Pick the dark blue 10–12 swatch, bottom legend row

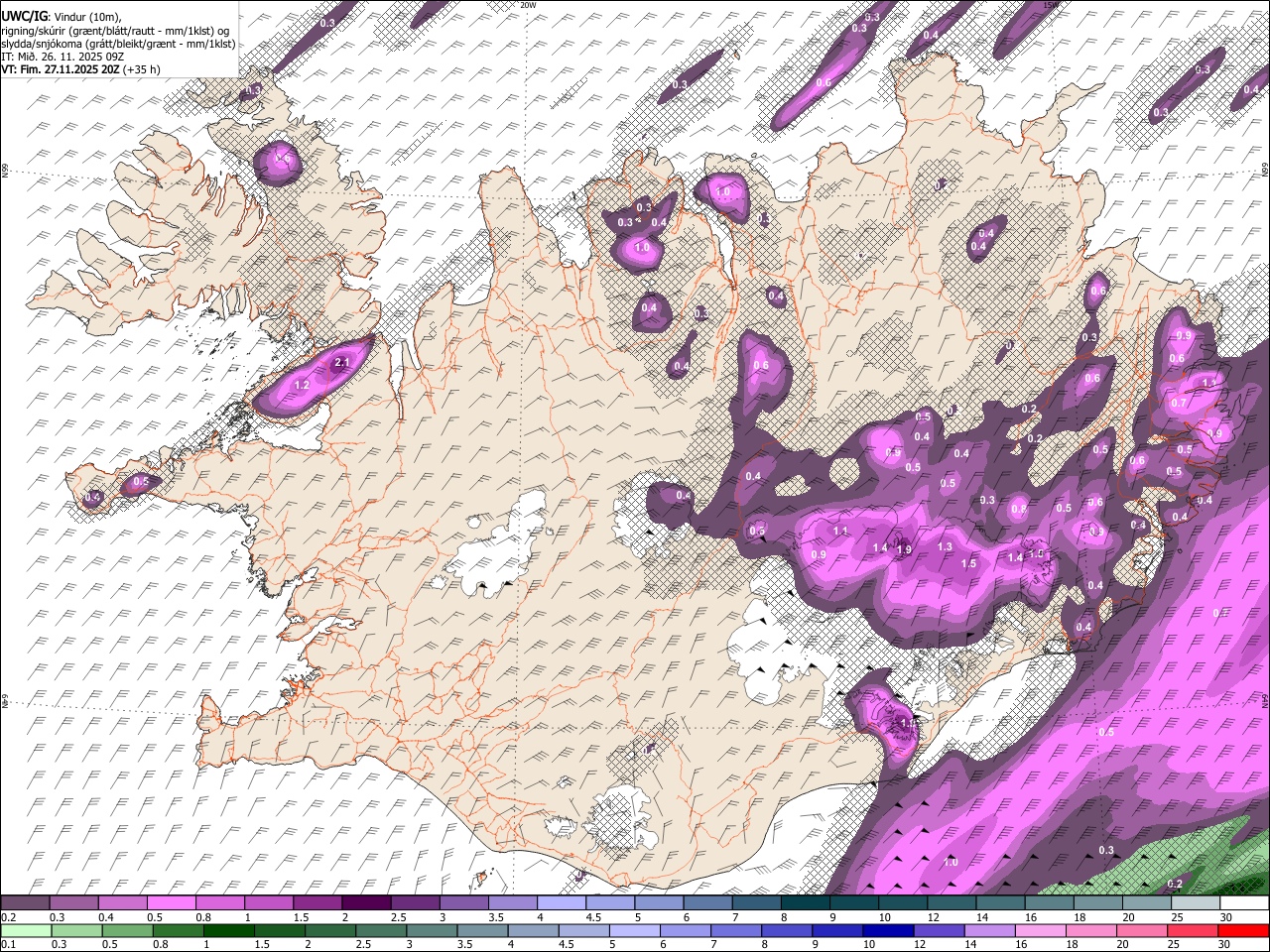click(x=890, y=931)
